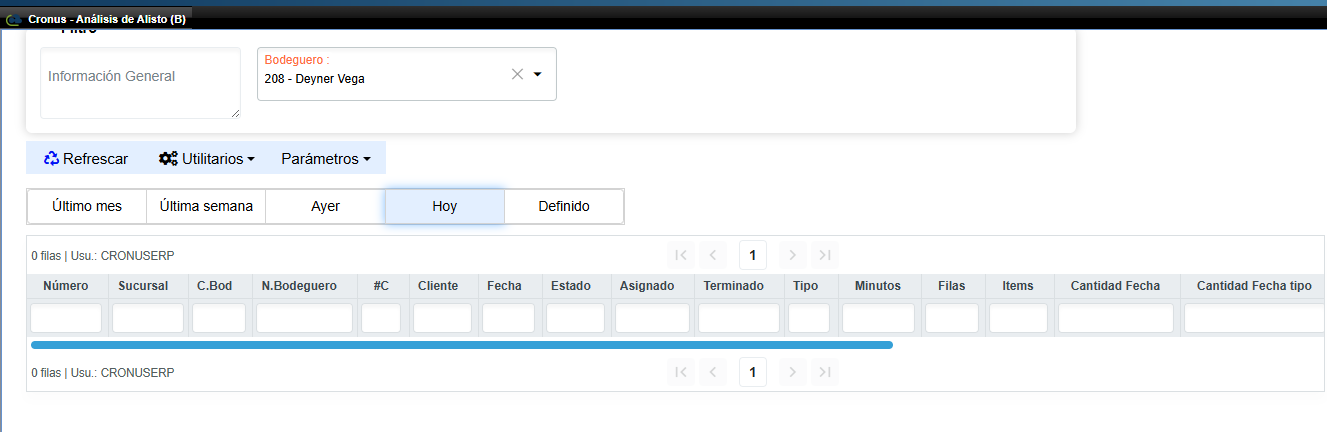Click page 1 in bottom pager
Viewport: 1327px width, 432px height.
click(752, 372)
